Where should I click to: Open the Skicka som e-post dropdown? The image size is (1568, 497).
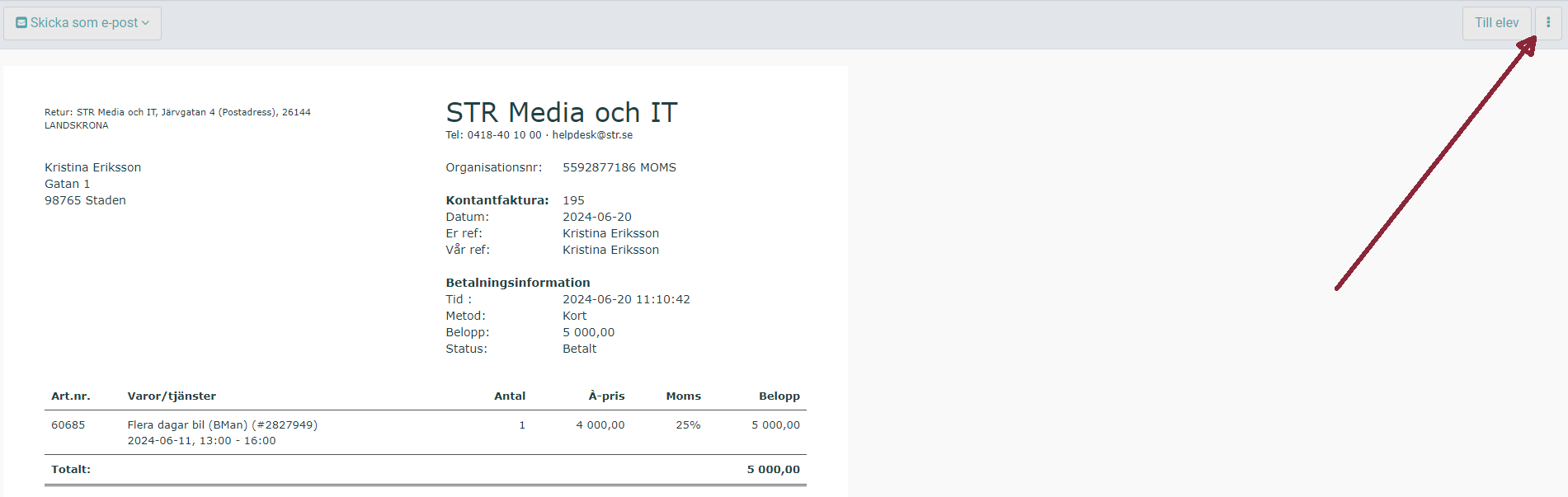82,23
